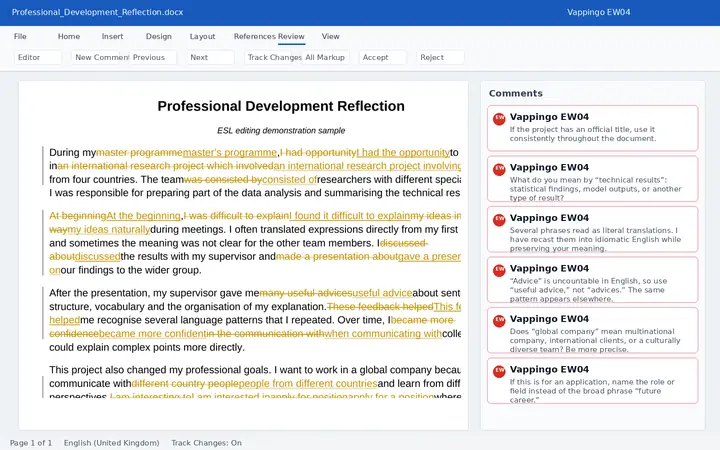Click the inserted text "I had the opportunity"
Screen dimensions: 720x450
tap(403, 152)
